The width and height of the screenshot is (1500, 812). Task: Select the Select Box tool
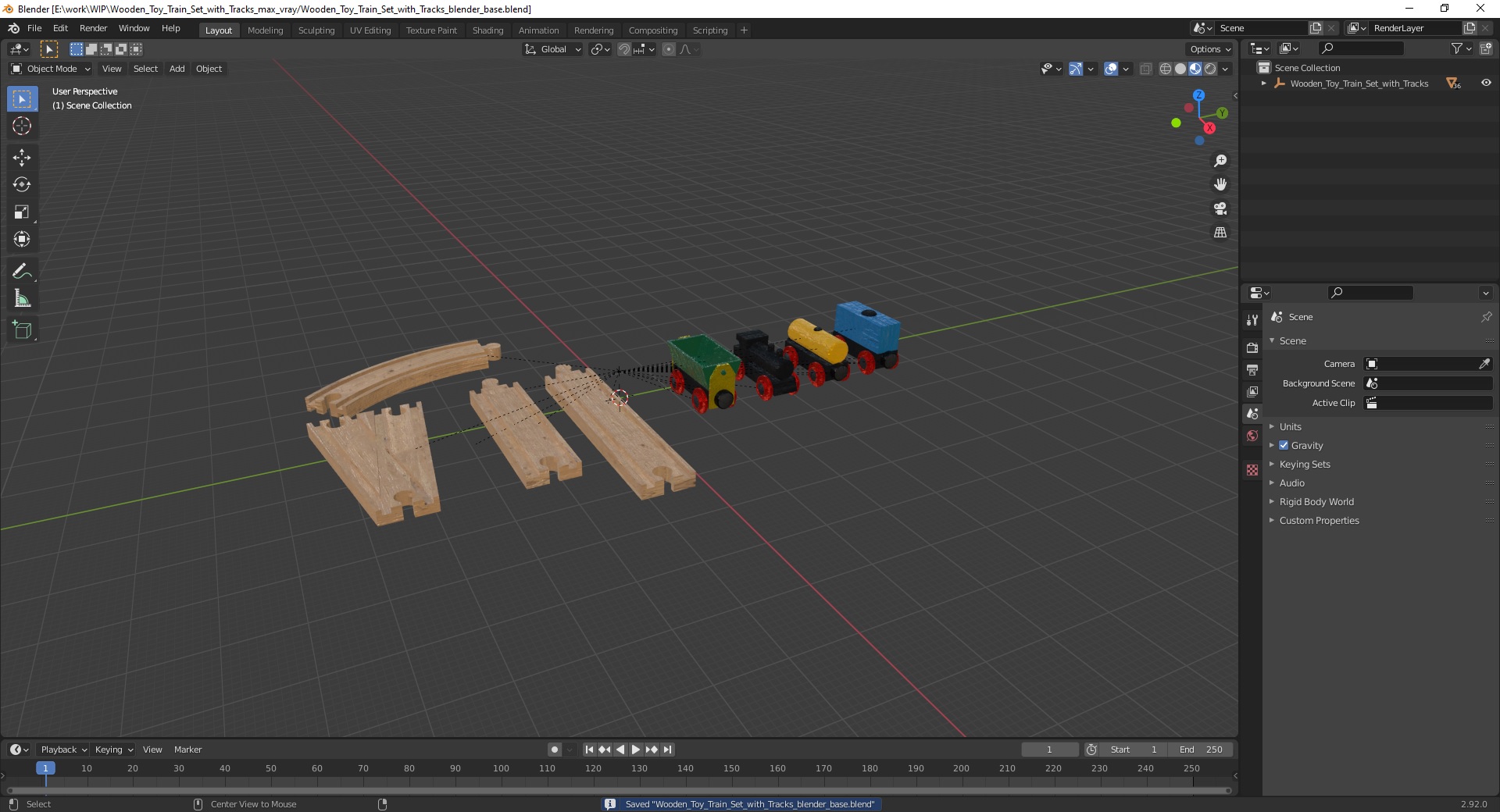22,99
